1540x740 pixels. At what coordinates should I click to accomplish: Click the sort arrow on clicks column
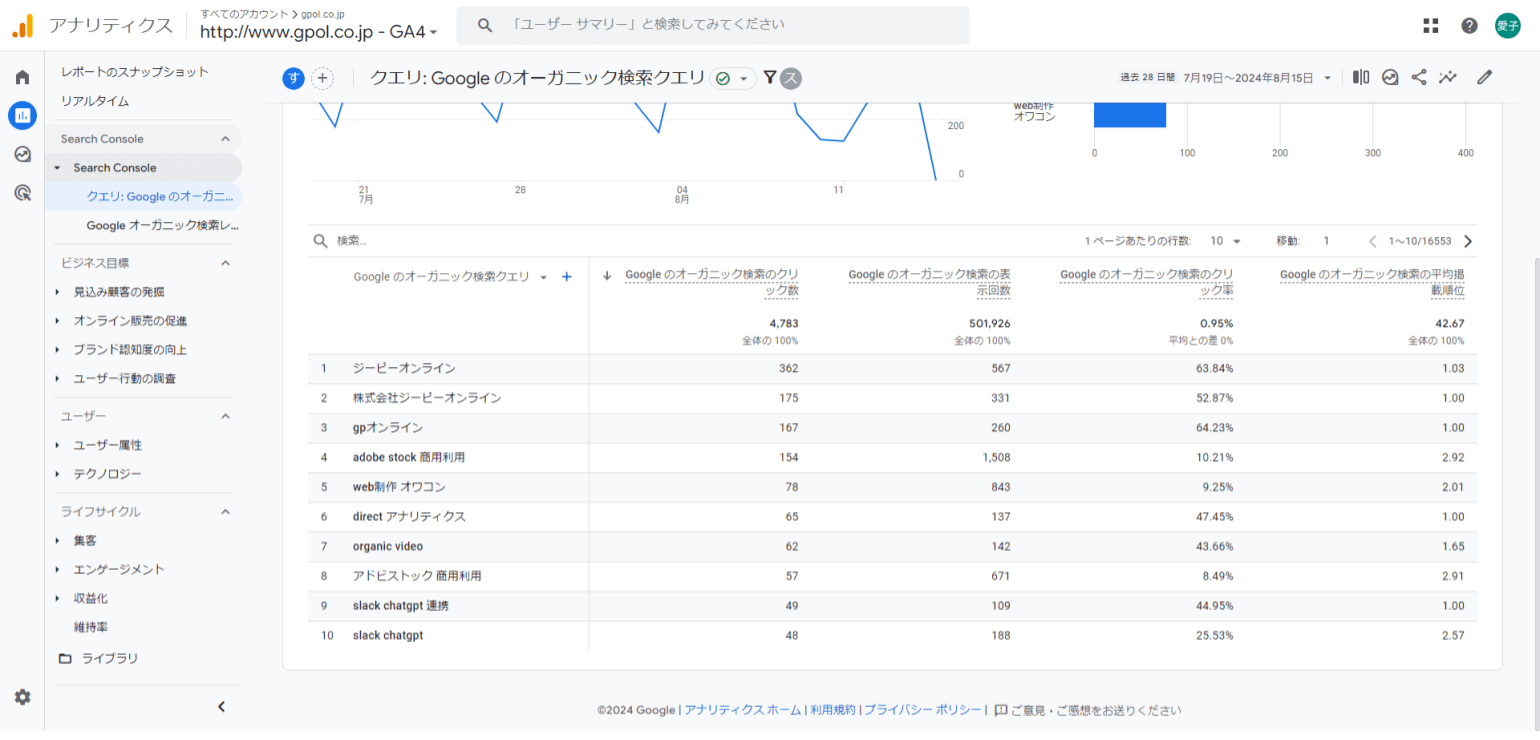(x=607, y=275)
